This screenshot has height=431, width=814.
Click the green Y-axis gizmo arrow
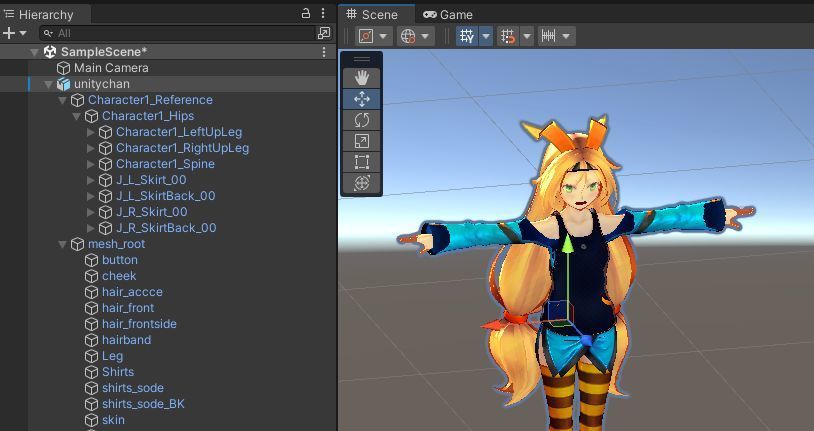(567, 245)
